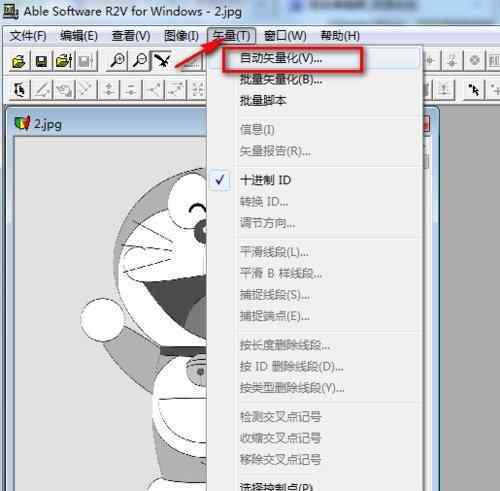Select the 批量脚本 menu entry
This screenshot has width=500, height=491.
coord(315,101)
